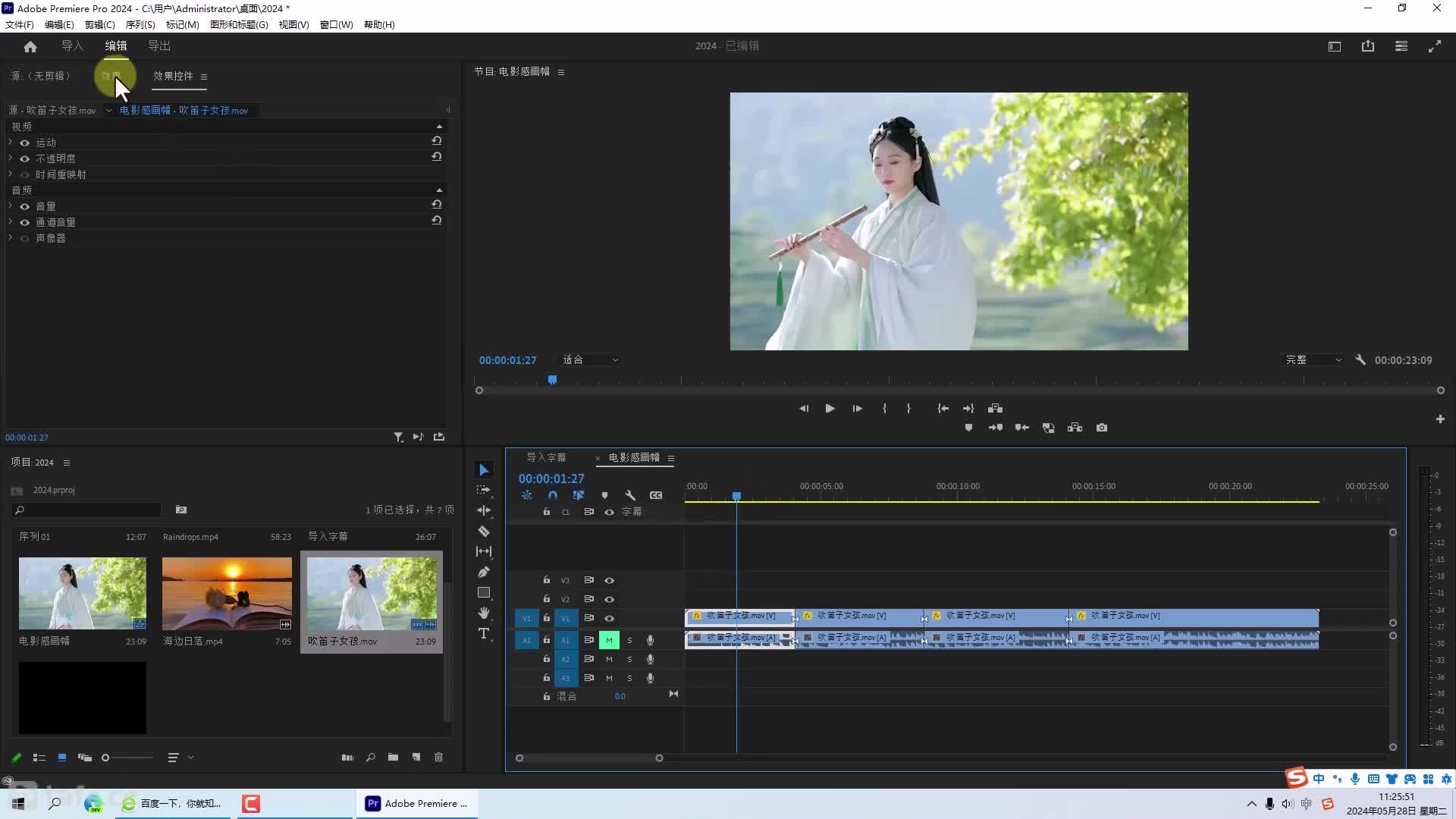
Task: Select the Ripple Edit tool
Action: click(484, 510)
